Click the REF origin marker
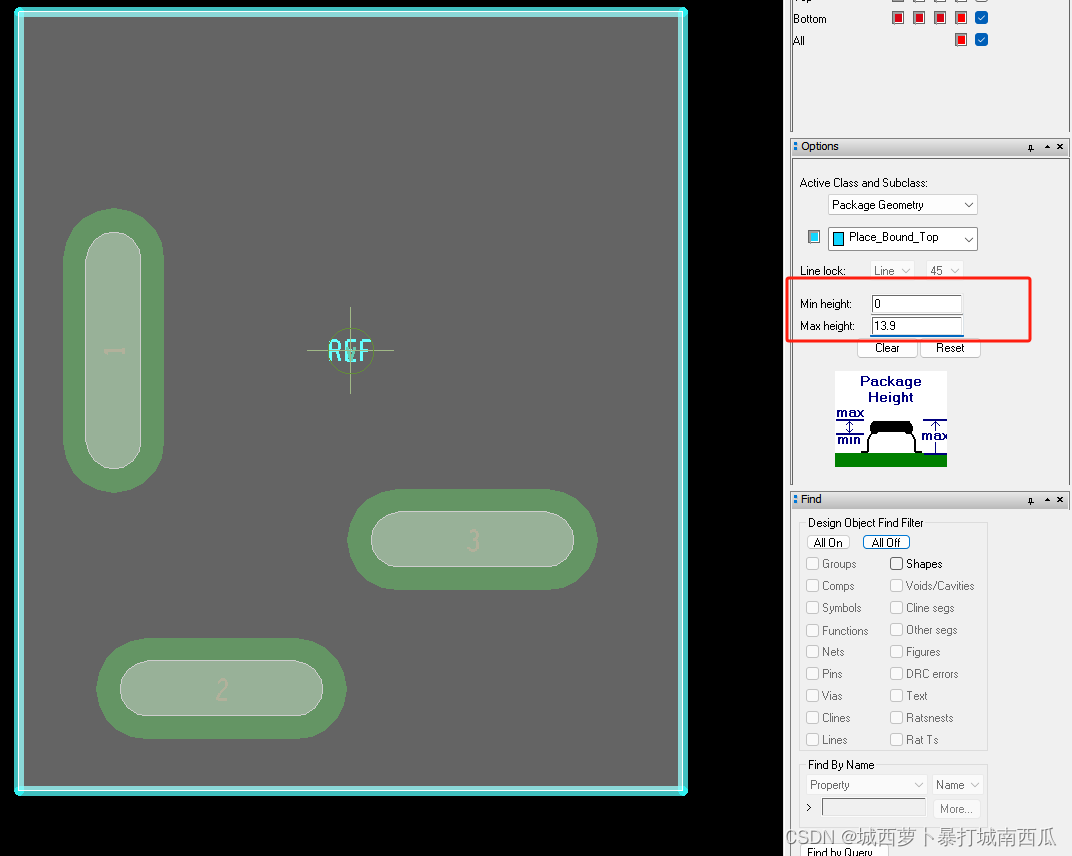Screen dimensions: 1072x856 click(350, 351)
